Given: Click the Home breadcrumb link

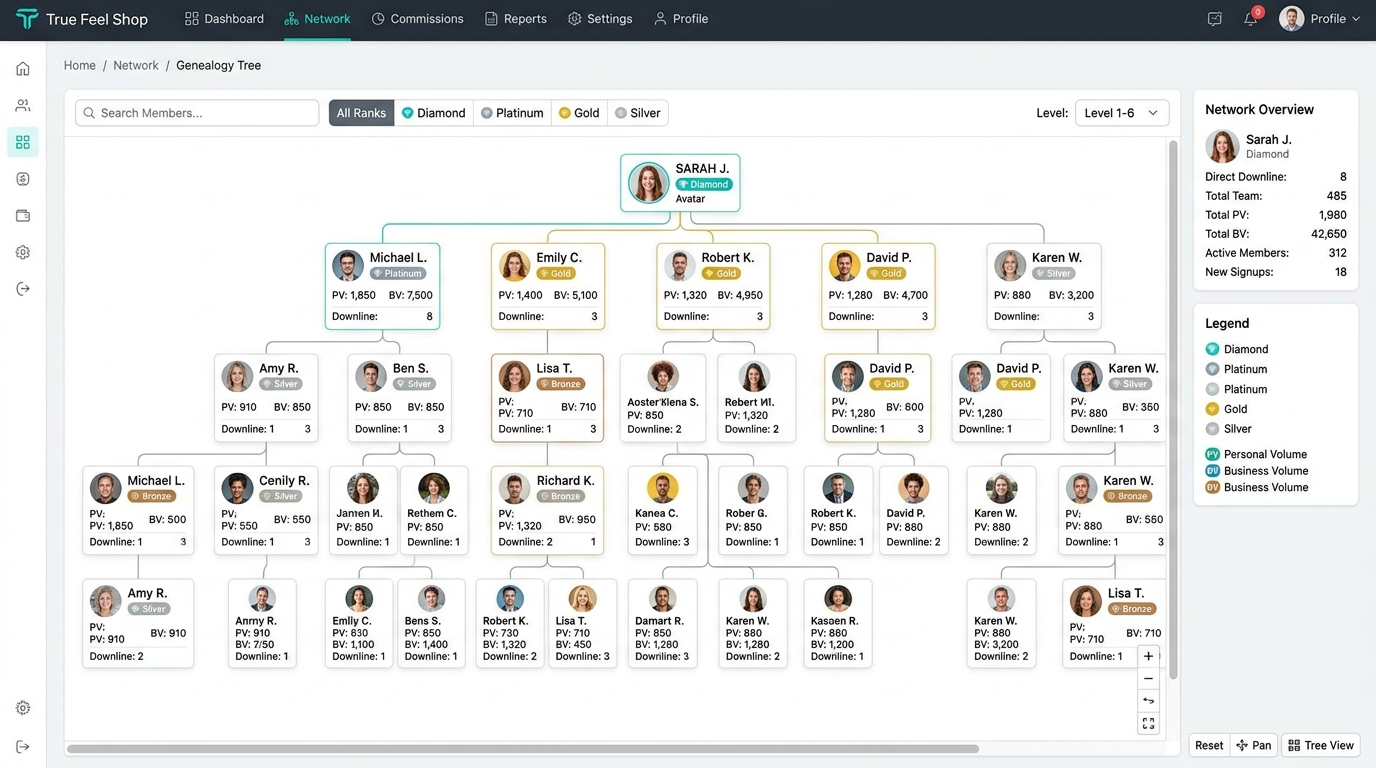Looking at the screenshot, I should tap(80, 65).
